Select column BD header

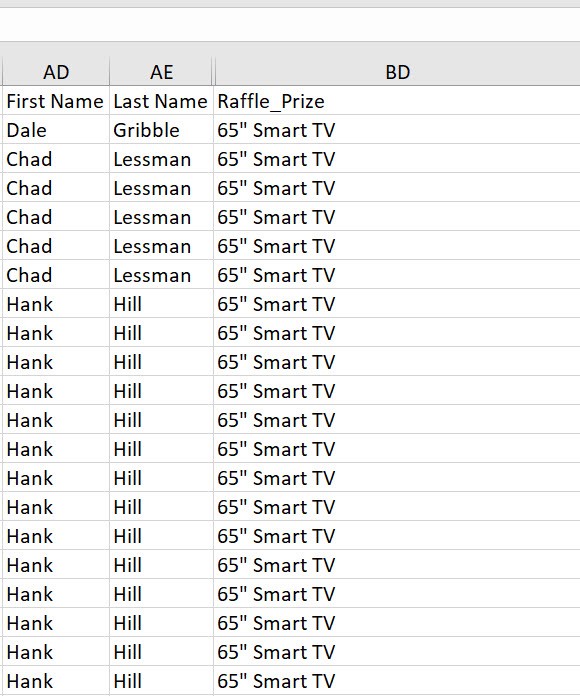point(397,71)
